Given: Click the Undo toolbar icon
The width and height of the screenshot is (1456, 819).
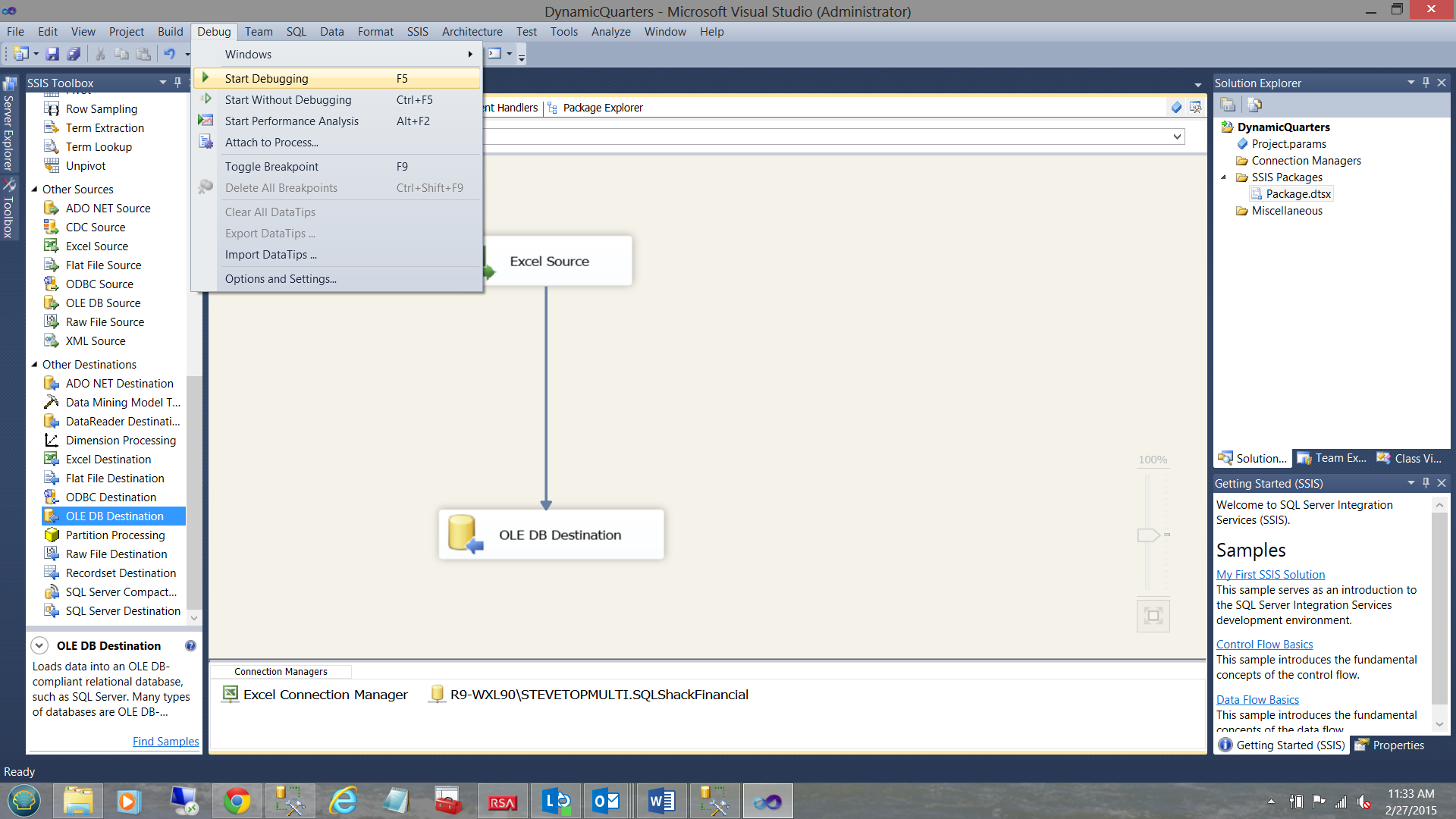Looking at the screenshot, I should 169,54.
